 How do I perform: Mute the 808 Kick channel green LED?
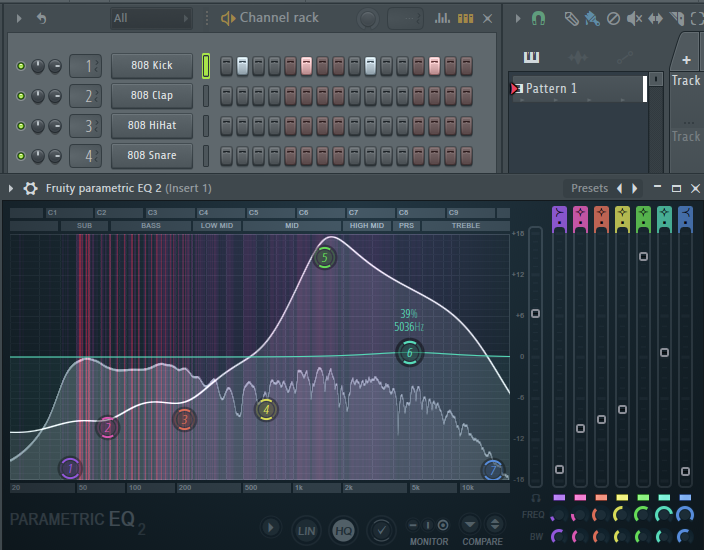pos(21,66)
